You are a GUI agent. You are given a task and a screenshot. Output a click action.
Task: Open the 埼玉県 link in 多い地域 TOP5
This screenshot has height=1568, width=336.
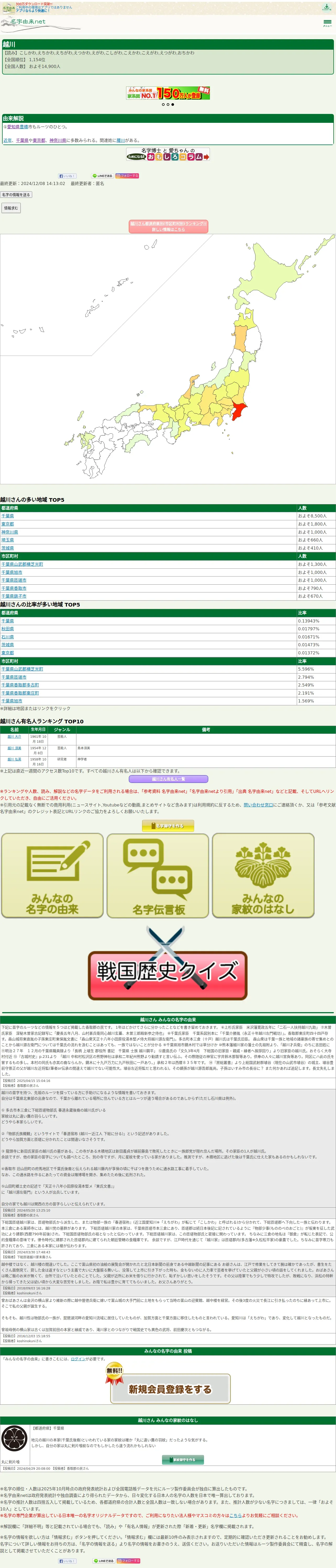tap(7, 540)
